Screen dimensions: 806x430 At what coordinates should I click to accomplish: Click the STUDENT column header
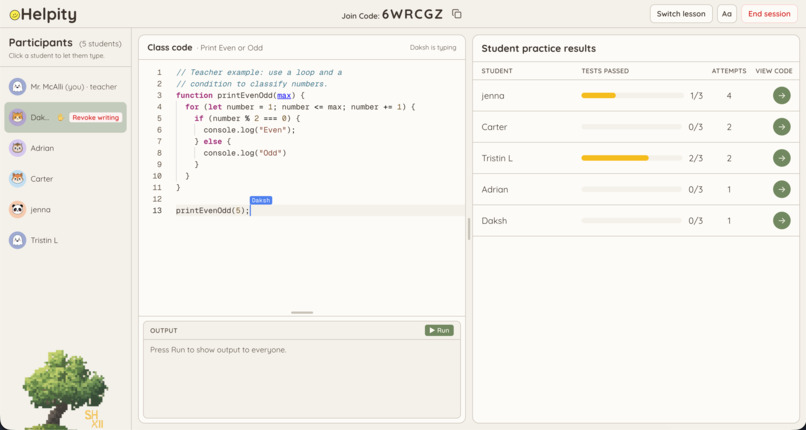coord(497,71)
